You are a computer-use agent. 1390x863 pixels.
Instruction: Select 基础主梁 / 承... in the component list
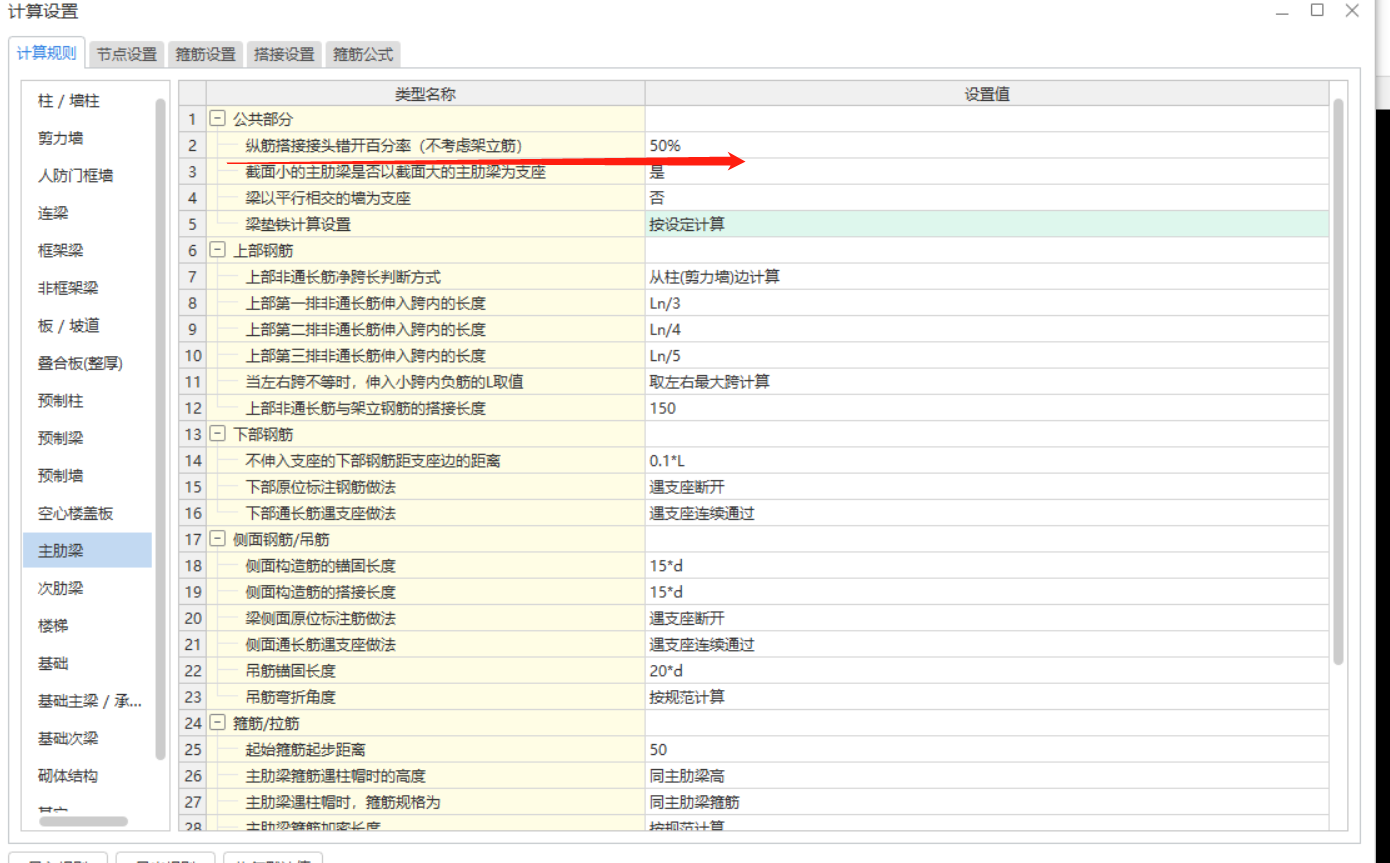click(x=88, y=701)
